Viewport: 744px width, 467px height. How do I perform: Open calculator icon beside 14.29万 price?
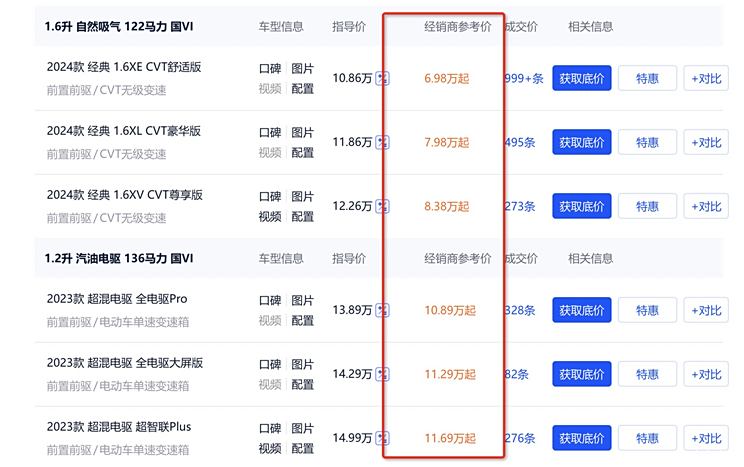[x=382, y=374]
